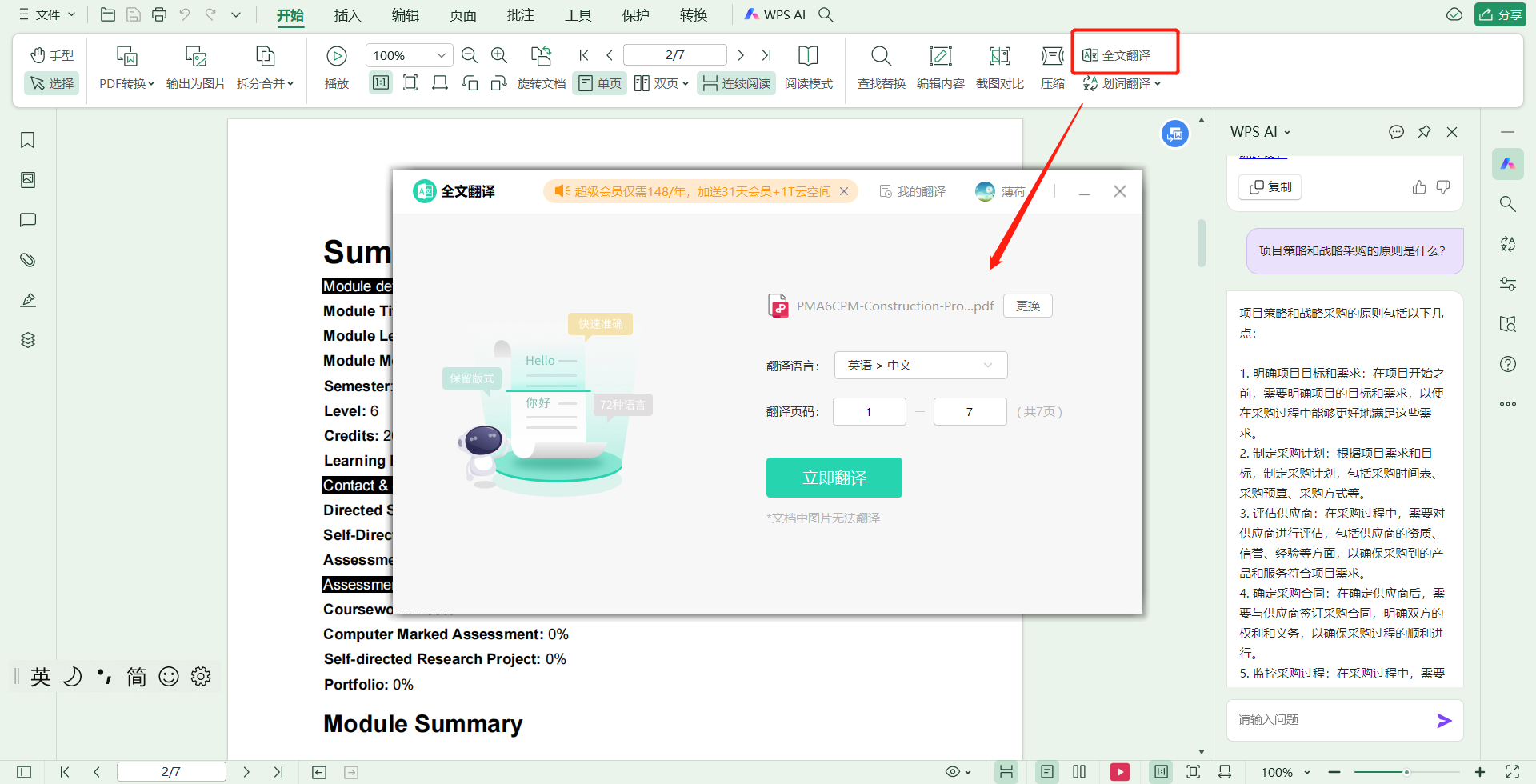The width and height of the screenshot is (1536, 784).
Task: Click the 输出为图片 tool
Action: click(x=196, y=68)
